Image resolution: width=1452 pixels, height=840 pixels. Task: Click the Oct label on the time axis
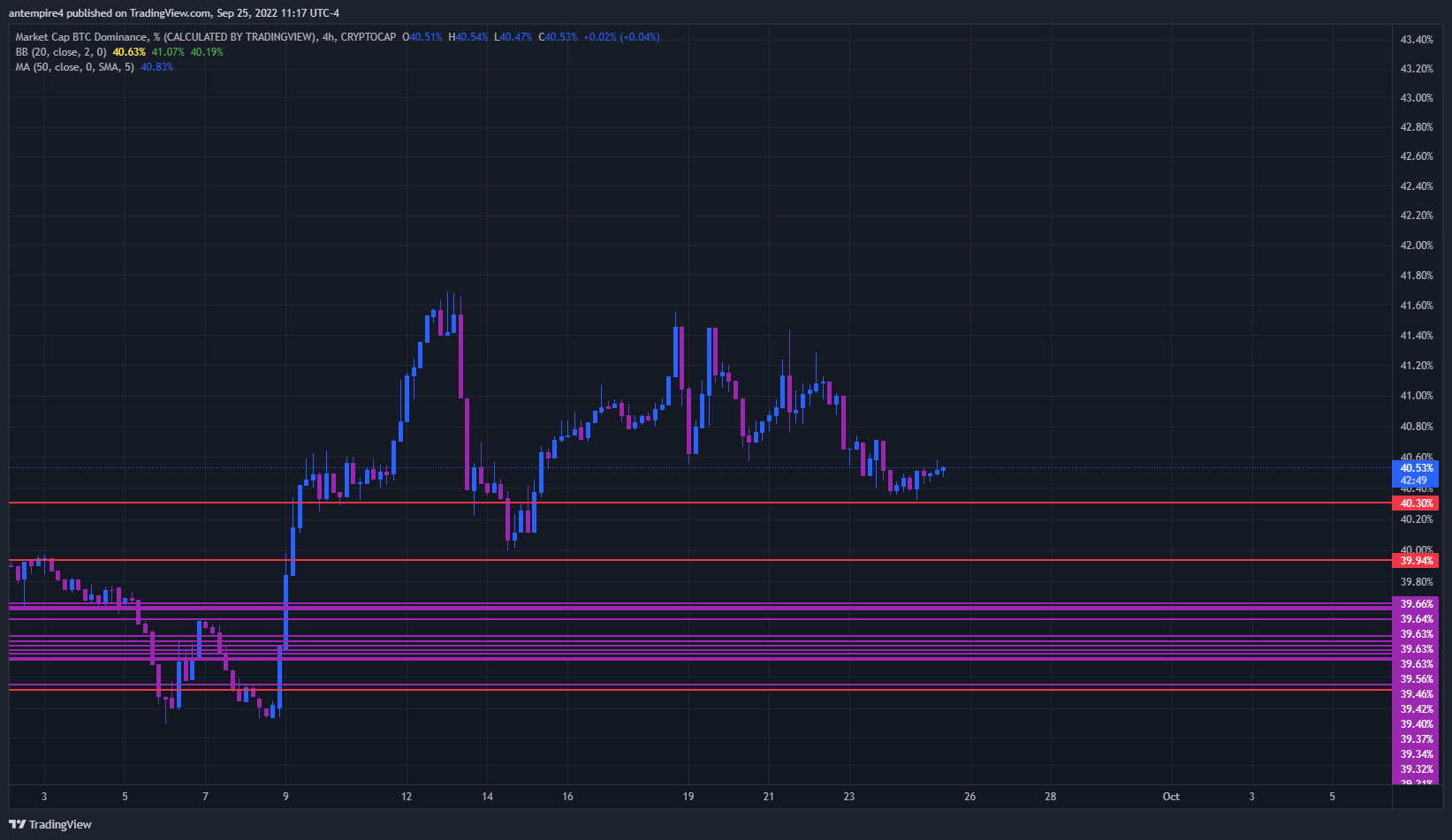pyautogui.click(x=1171, y=797)
